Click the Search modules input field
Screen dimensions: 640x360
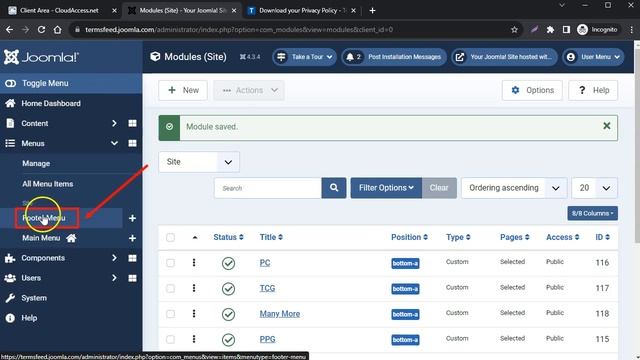(x=268, y=188)
